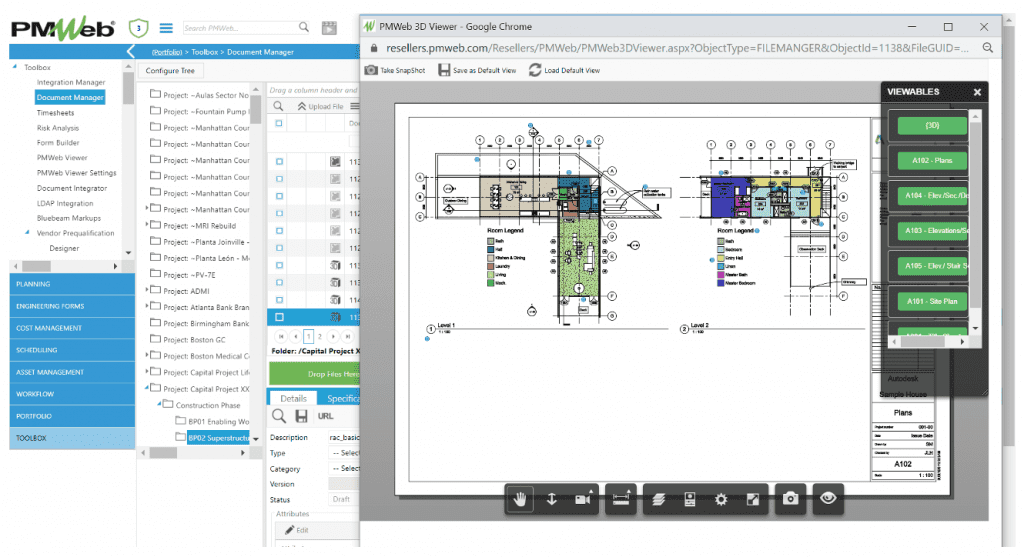This screenshot has width=1024, height=557.
Task: Expand Project: ADMI node
Action: pyautogui.click(x=146, y=289)
